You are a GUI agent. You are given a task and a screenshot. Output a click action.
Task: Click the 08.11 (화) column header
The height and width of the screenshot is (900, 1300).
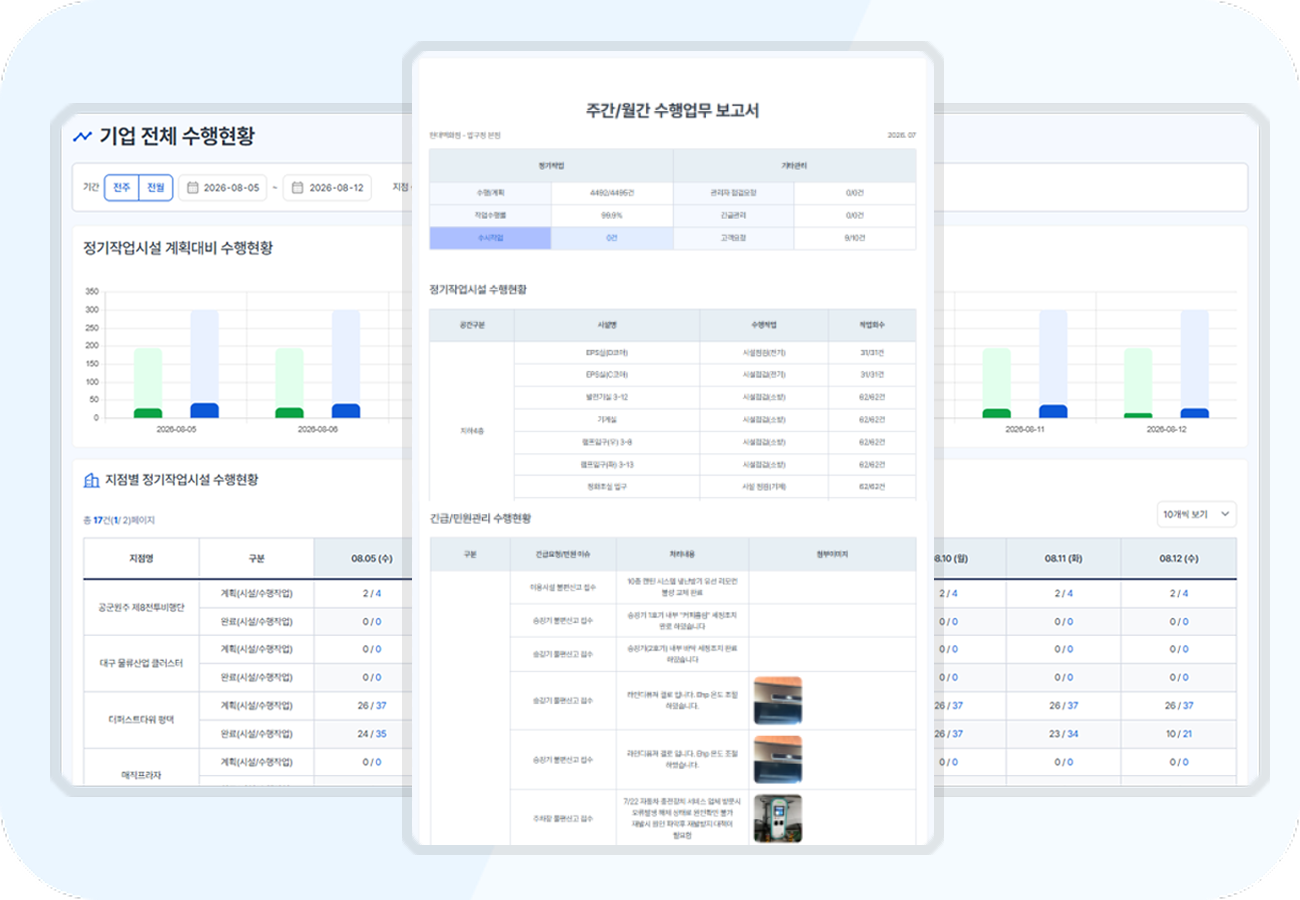click(x=1063, y=557)
